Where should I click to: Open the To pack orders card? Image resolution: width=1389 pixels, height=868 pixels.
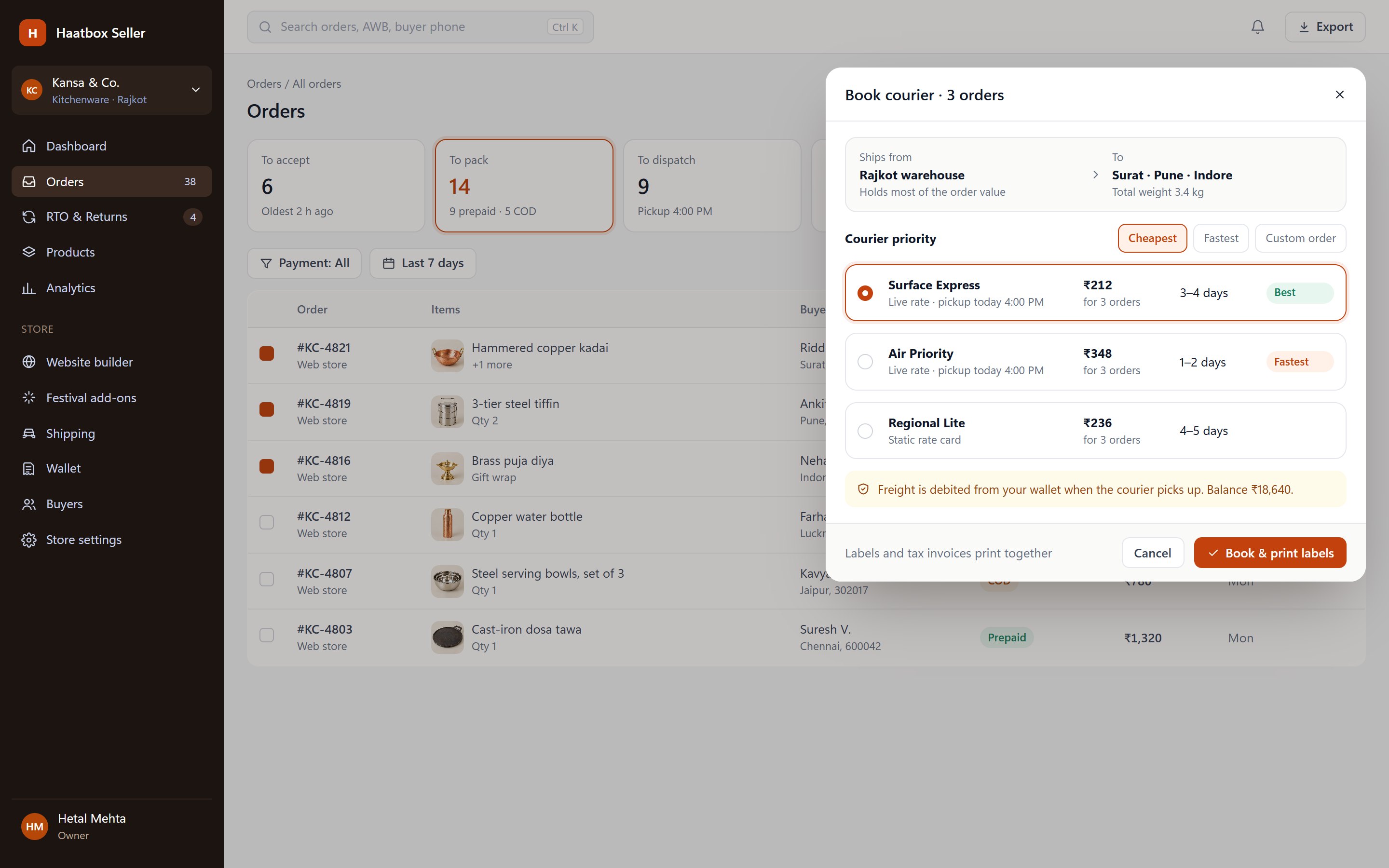(524, 186)
